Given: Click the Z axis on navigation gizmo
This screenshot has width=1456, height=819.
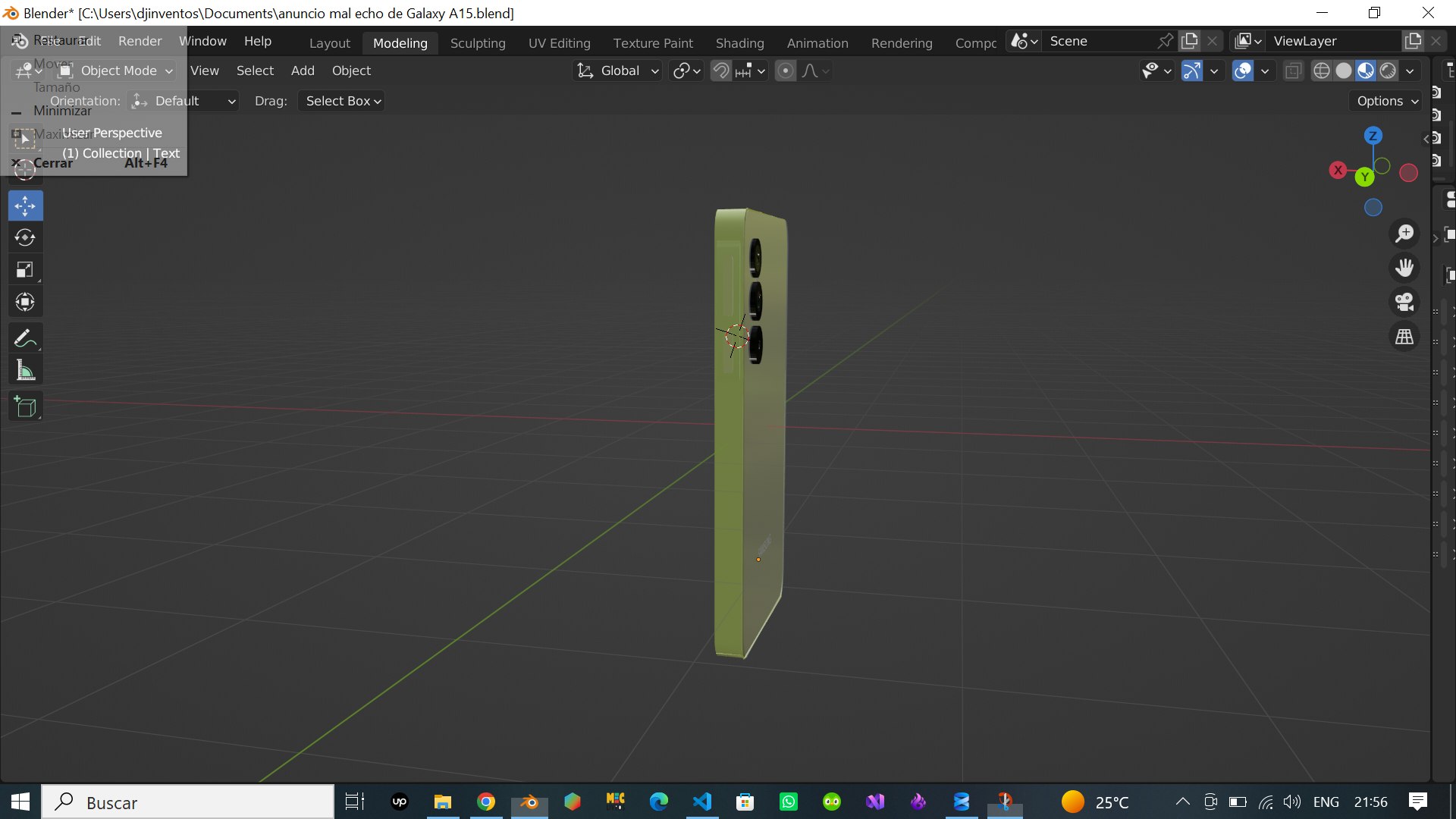Looking at the screenshot, I should [1373, 136].
